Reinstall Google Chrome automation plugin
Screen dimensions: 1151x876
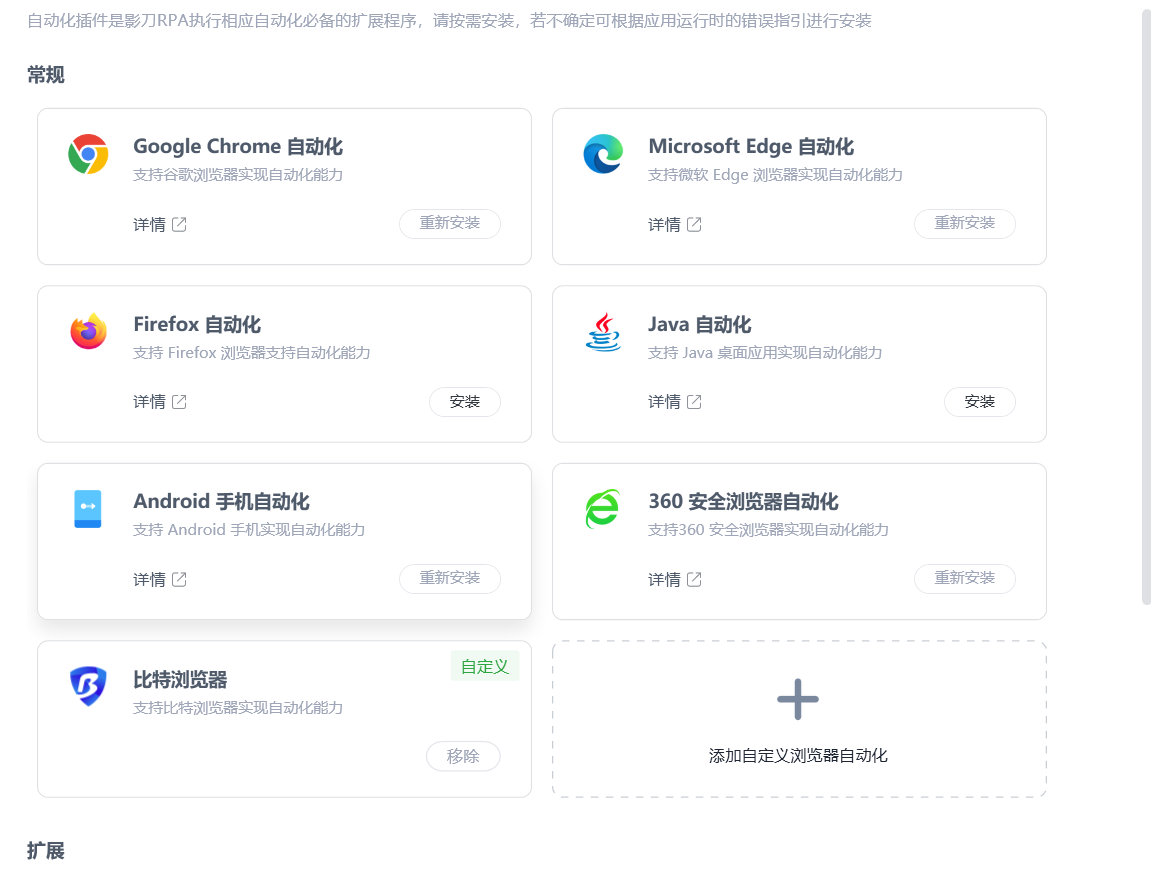450,223
